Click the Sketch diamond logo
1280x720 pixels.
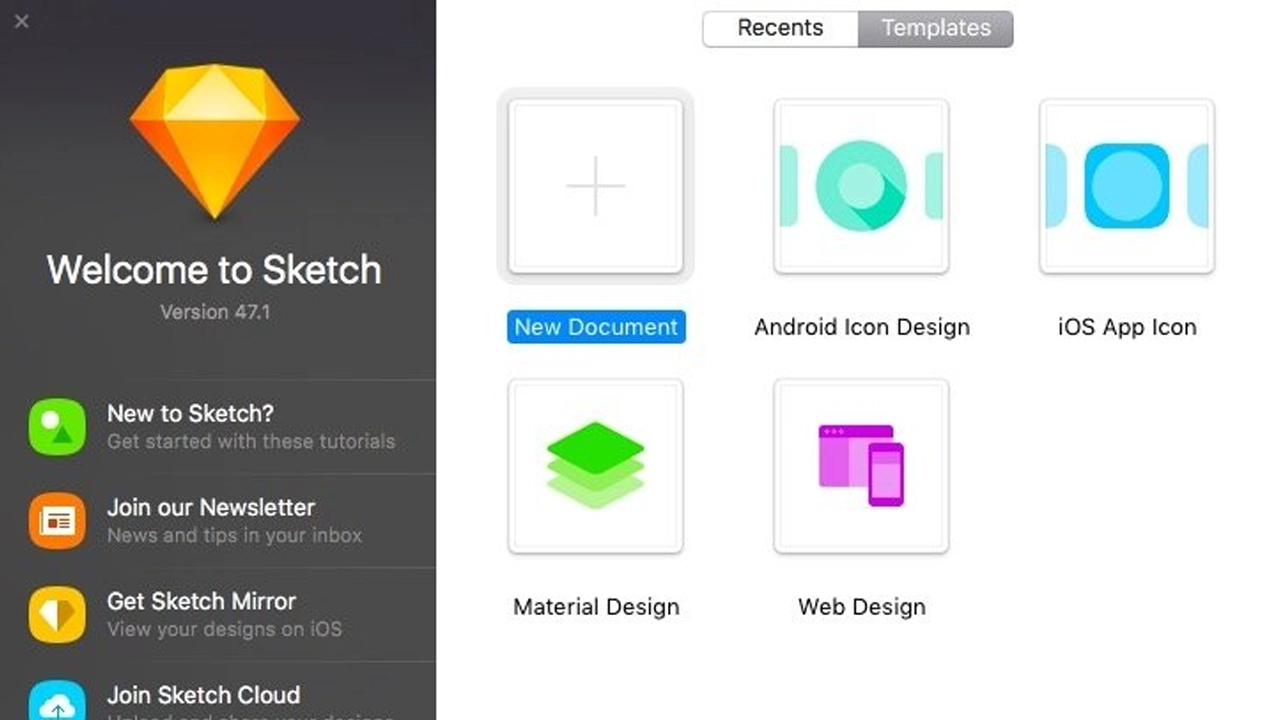tap(215, 141)
